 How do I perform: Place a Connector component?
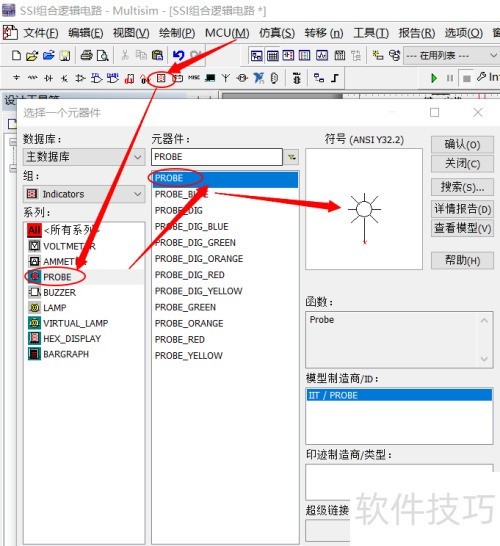pos(275,78)
